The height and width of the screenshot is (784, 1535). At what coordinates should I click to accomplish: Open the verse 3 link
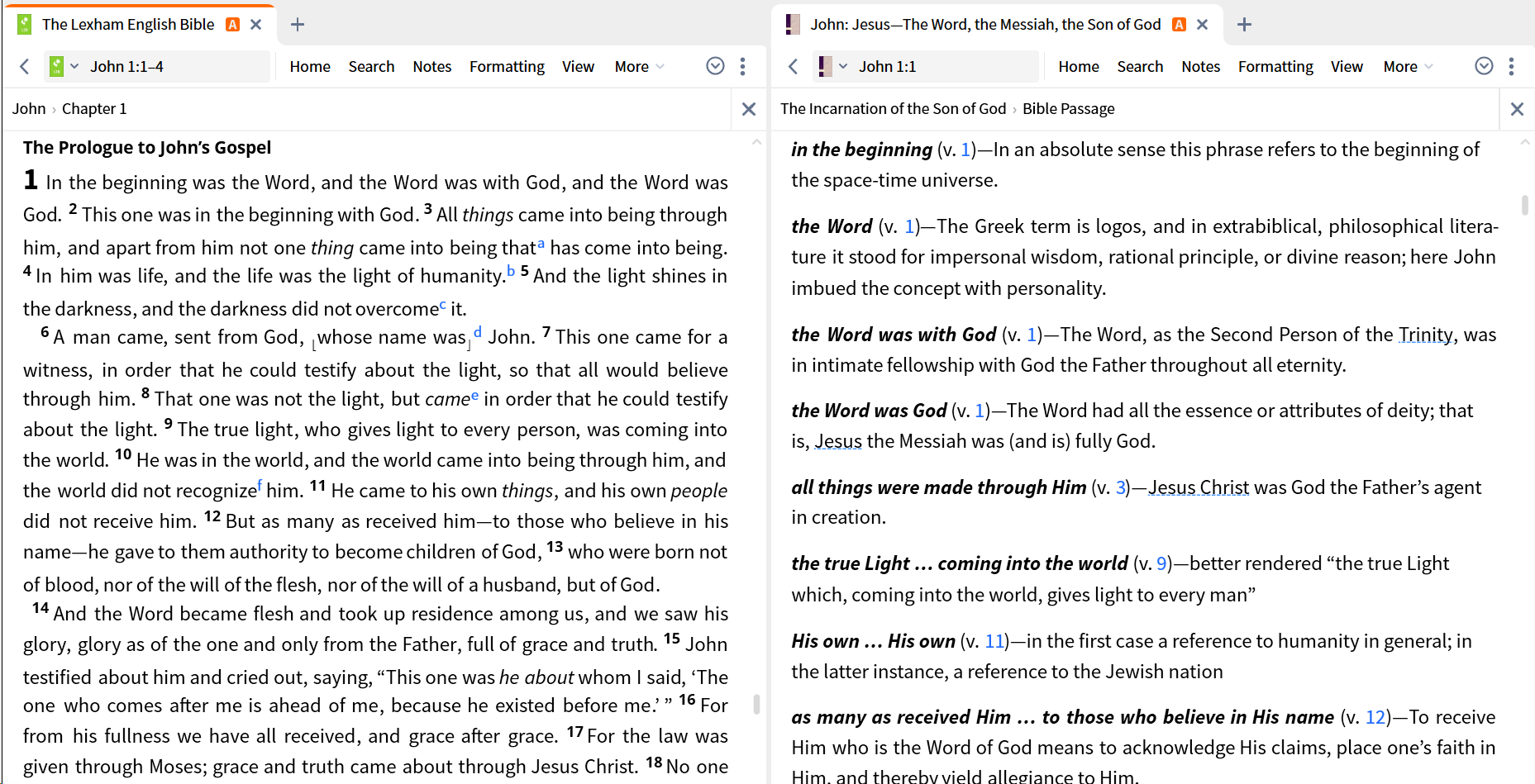pyautogui.click(x=1121, y=487)
